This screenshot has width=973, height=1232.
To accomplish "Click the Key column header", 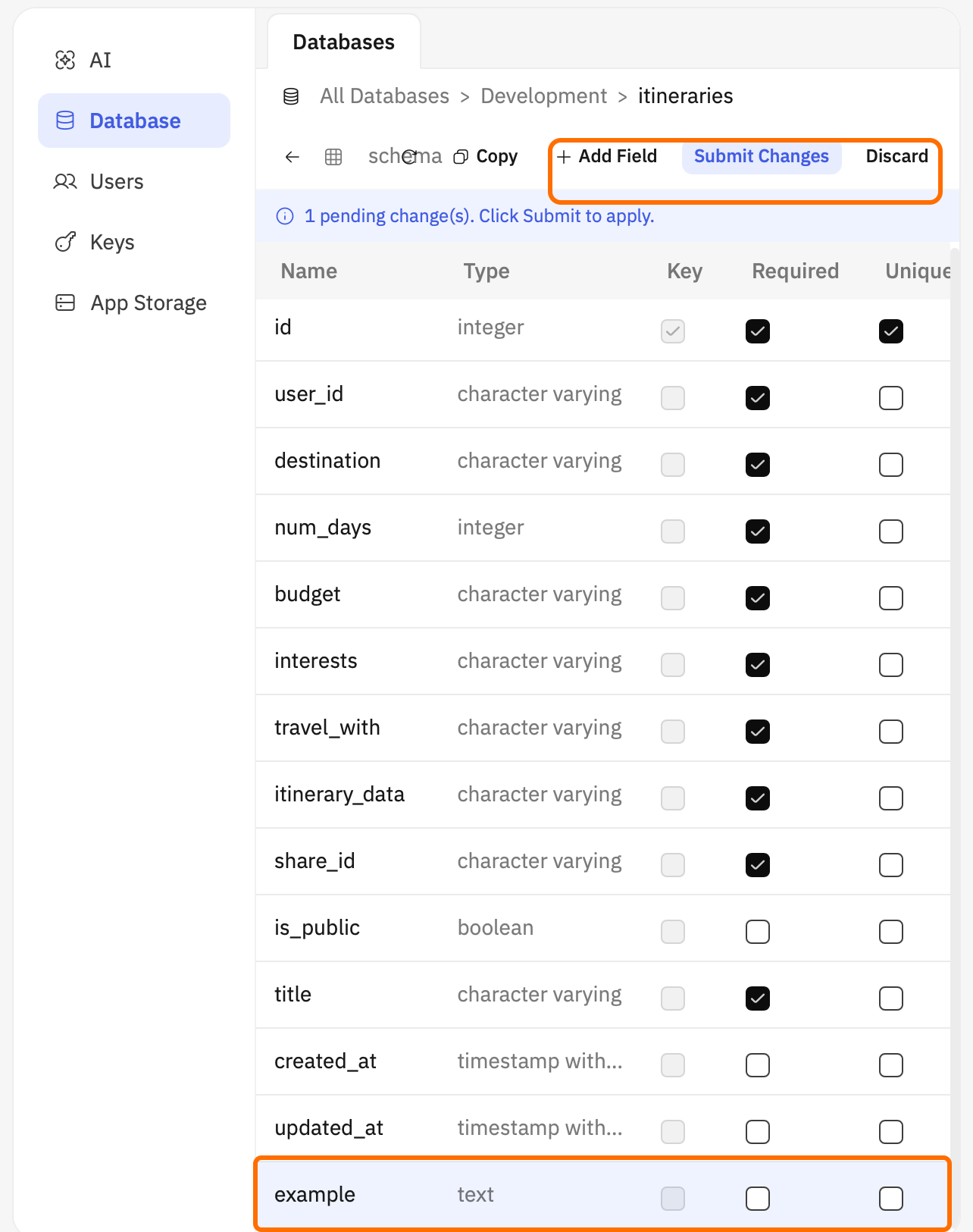I will coord(685,271).
